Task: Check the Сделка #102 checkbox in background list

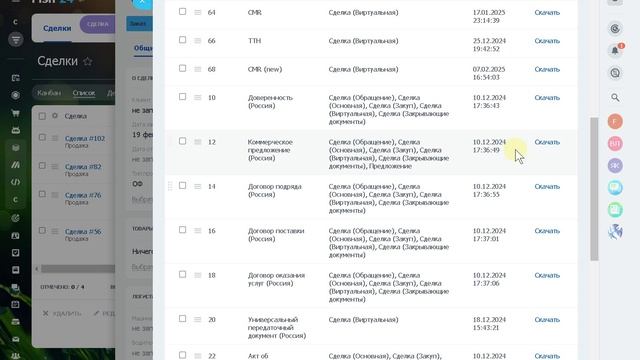Action: point(42,138)
